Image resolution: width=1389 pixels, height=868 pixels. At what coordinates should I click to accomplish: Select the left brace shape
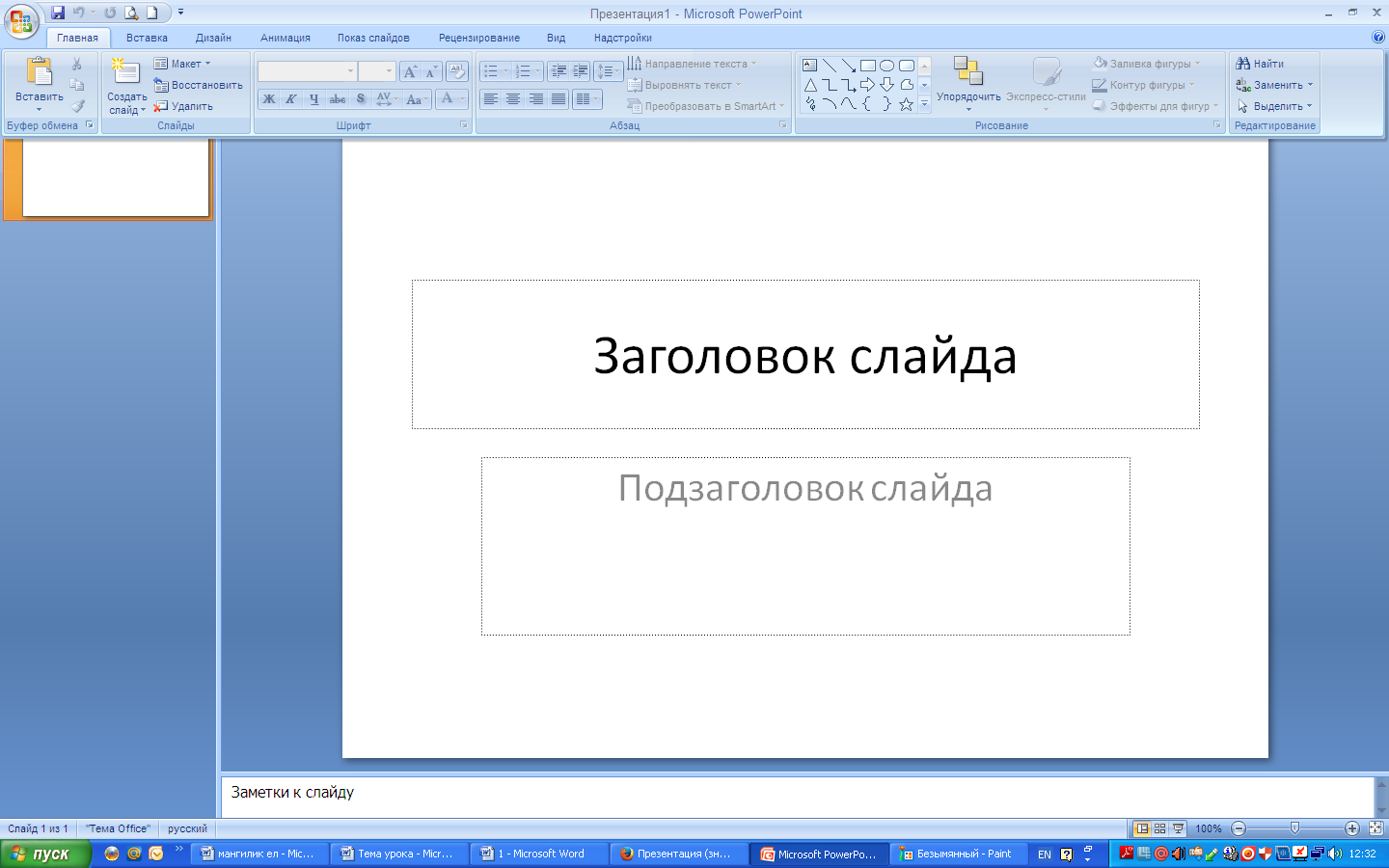(868, 104)
